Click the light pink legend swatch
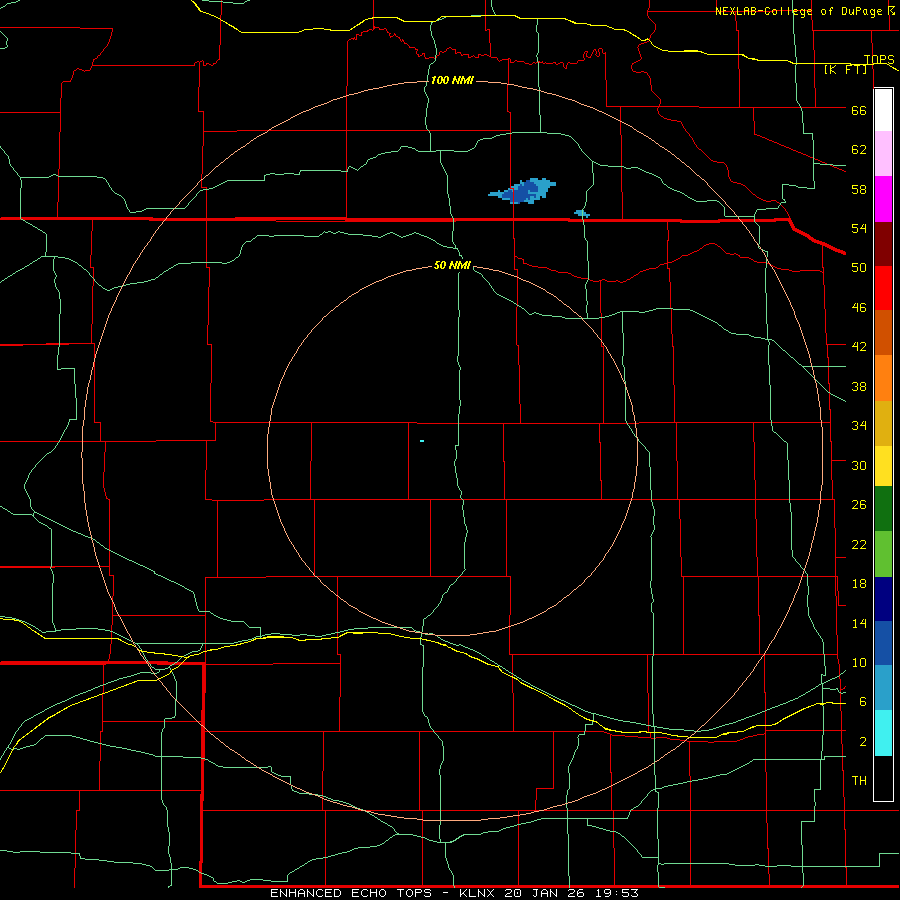Image resolution: width=900 pixels, height=900 pixels. pos(883,154)
